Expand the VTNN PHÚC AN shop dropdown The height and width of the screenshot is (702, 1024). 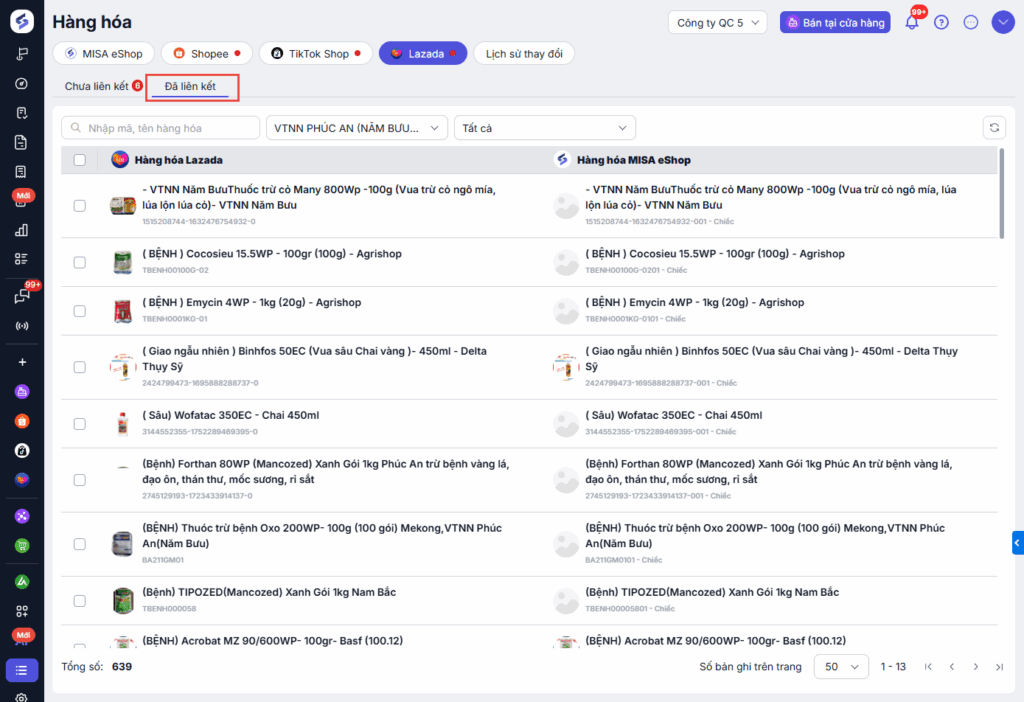click(x=357, y=128)
